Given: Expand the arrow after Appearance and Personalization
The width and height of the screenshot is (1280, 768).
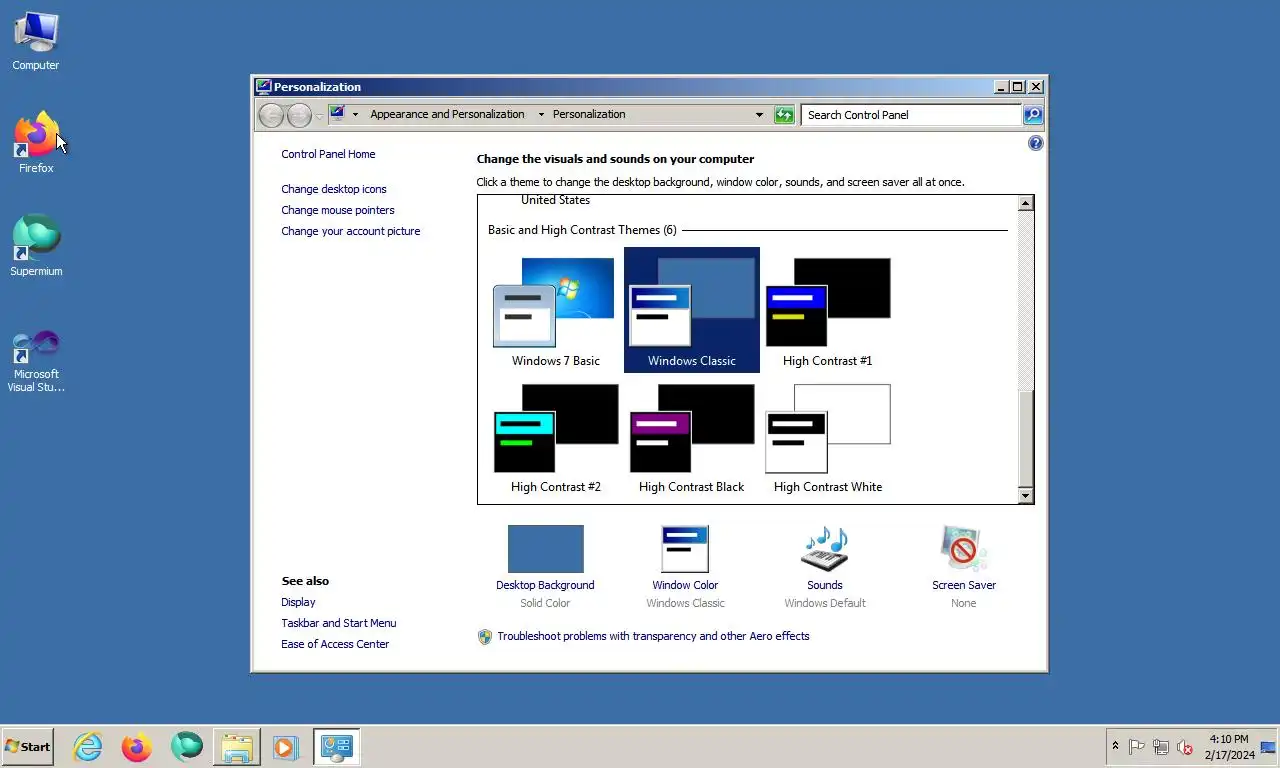Looking at the screenshot, I should [x=541, y=114].
